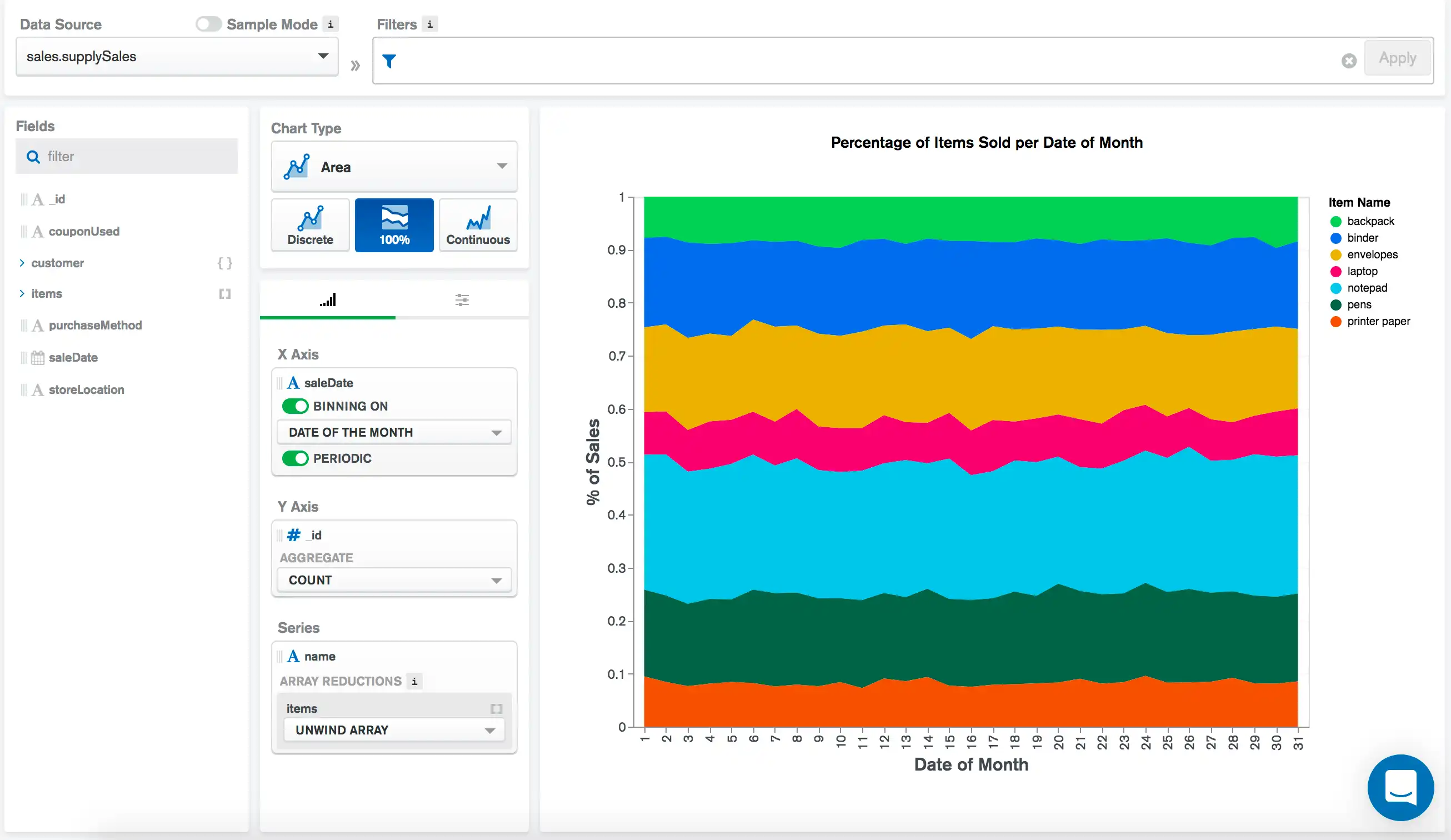Switch to the customize sliders tab
The image size is (1451, 840).
pyautogui.click(x=462, y=300)
